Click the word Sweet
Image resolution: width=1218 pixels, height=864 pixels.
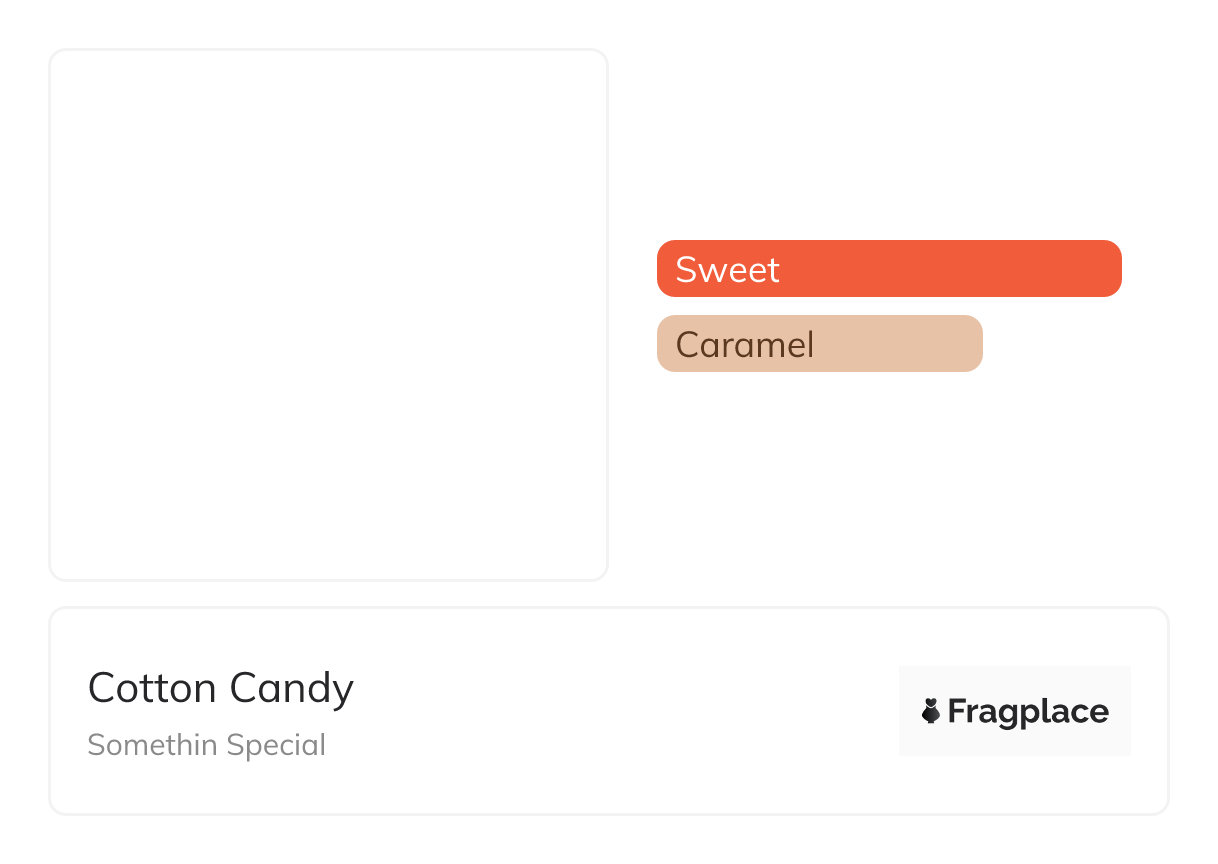[727, 270]
